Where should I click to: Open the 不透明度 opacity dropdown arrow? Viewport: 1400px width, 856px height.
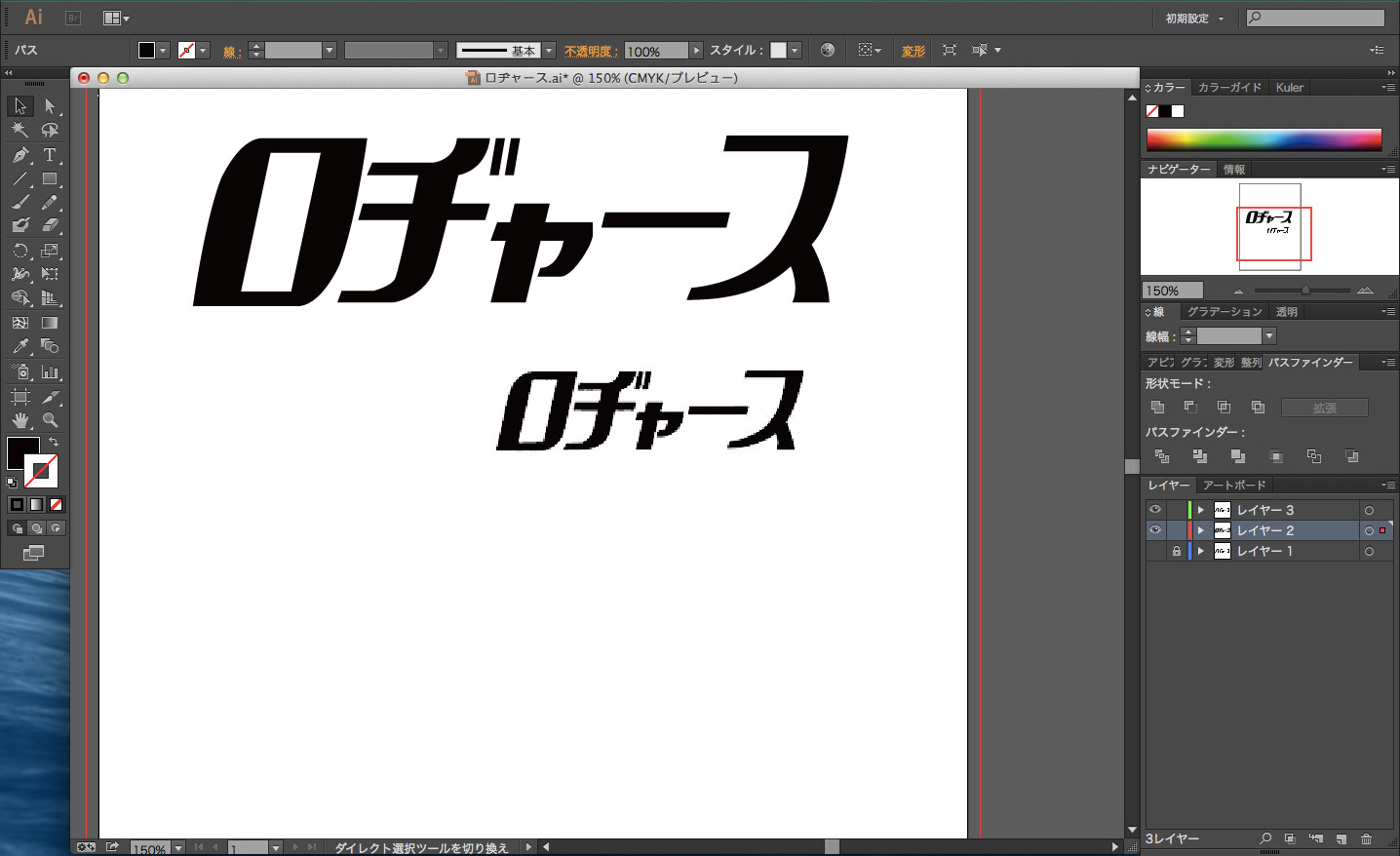coord(696,51)
